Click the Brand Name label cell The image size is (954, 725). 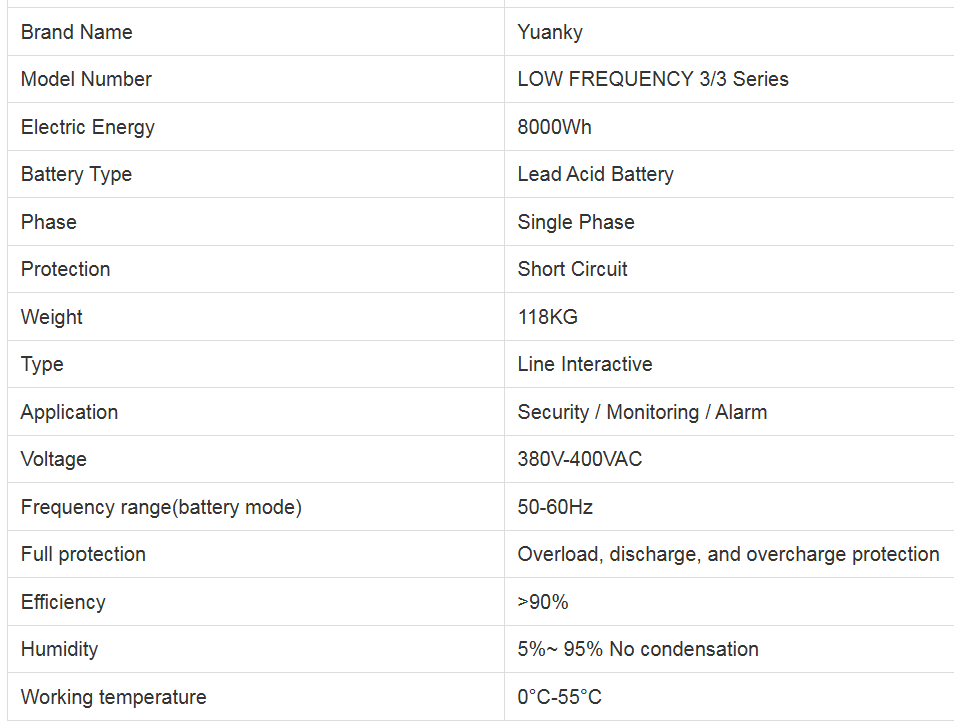pos(77,32)
